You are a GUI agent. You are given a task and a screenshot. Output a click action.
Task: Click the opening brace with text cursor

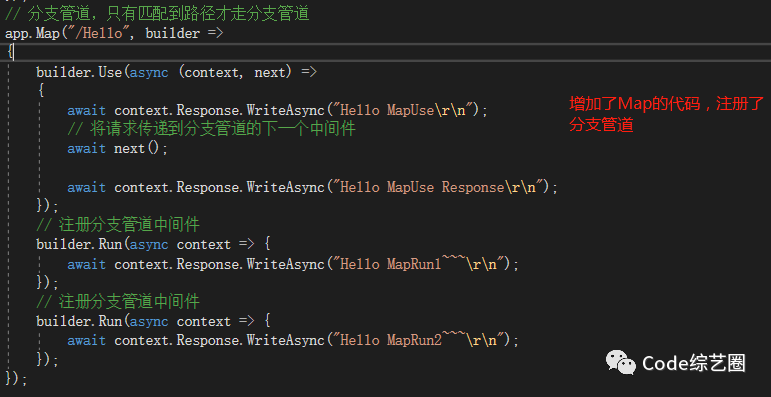pos(10,53)
